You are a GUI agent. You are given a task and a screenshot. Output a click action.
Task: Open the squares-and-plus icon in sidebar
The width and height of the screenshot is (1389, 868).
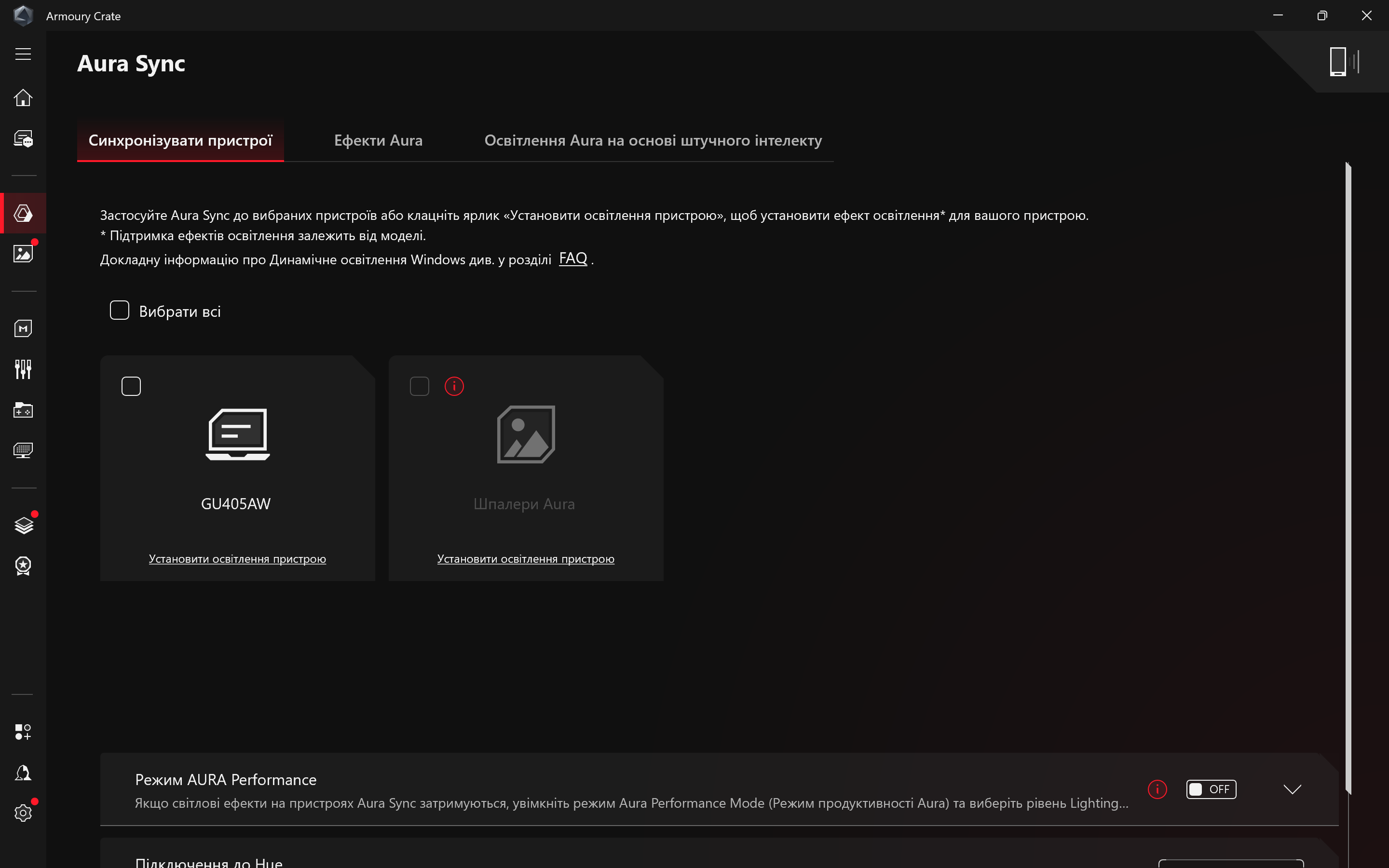pyautogui.click(x=23, y=732)
